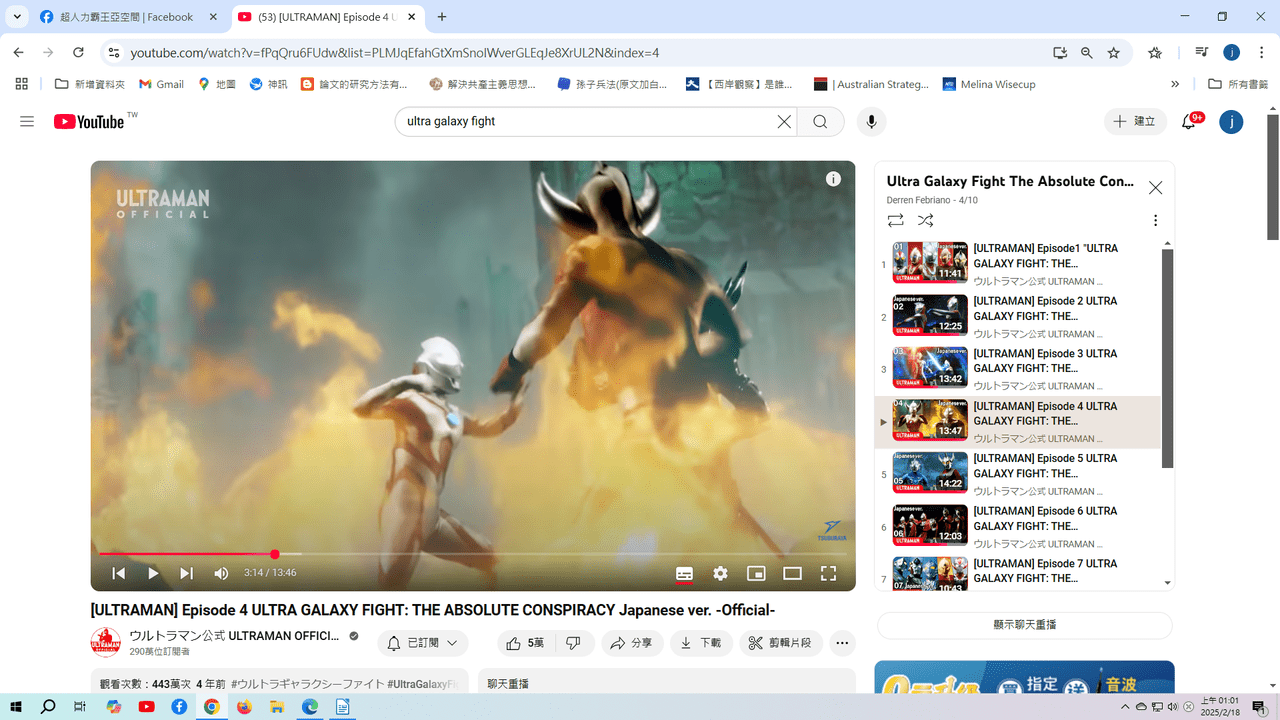Open playlist three-dot options menu
Screen dimensions: 1280x720
coord(1155,220)
